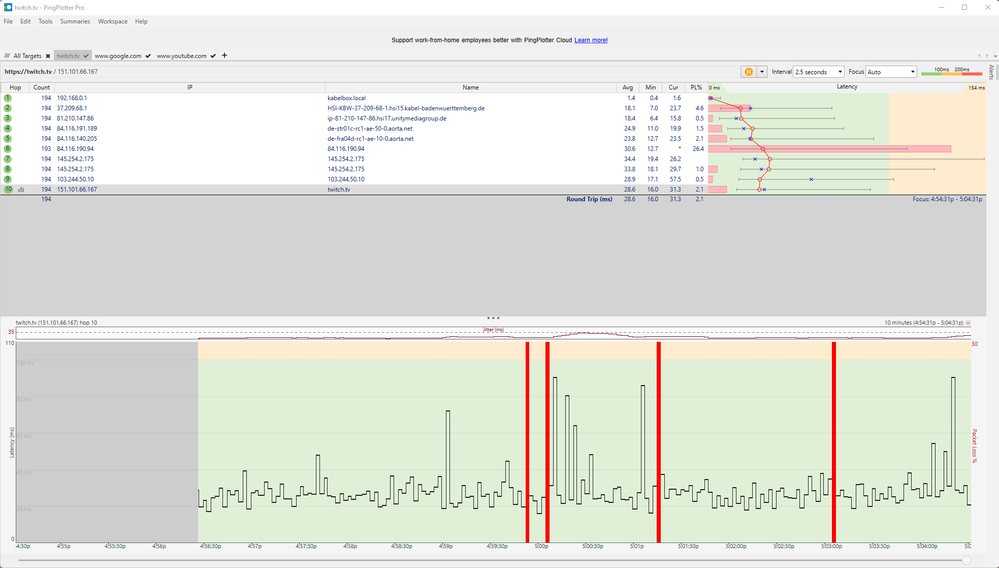
Task: Click the Avg column header
Action: pos(628,87)
